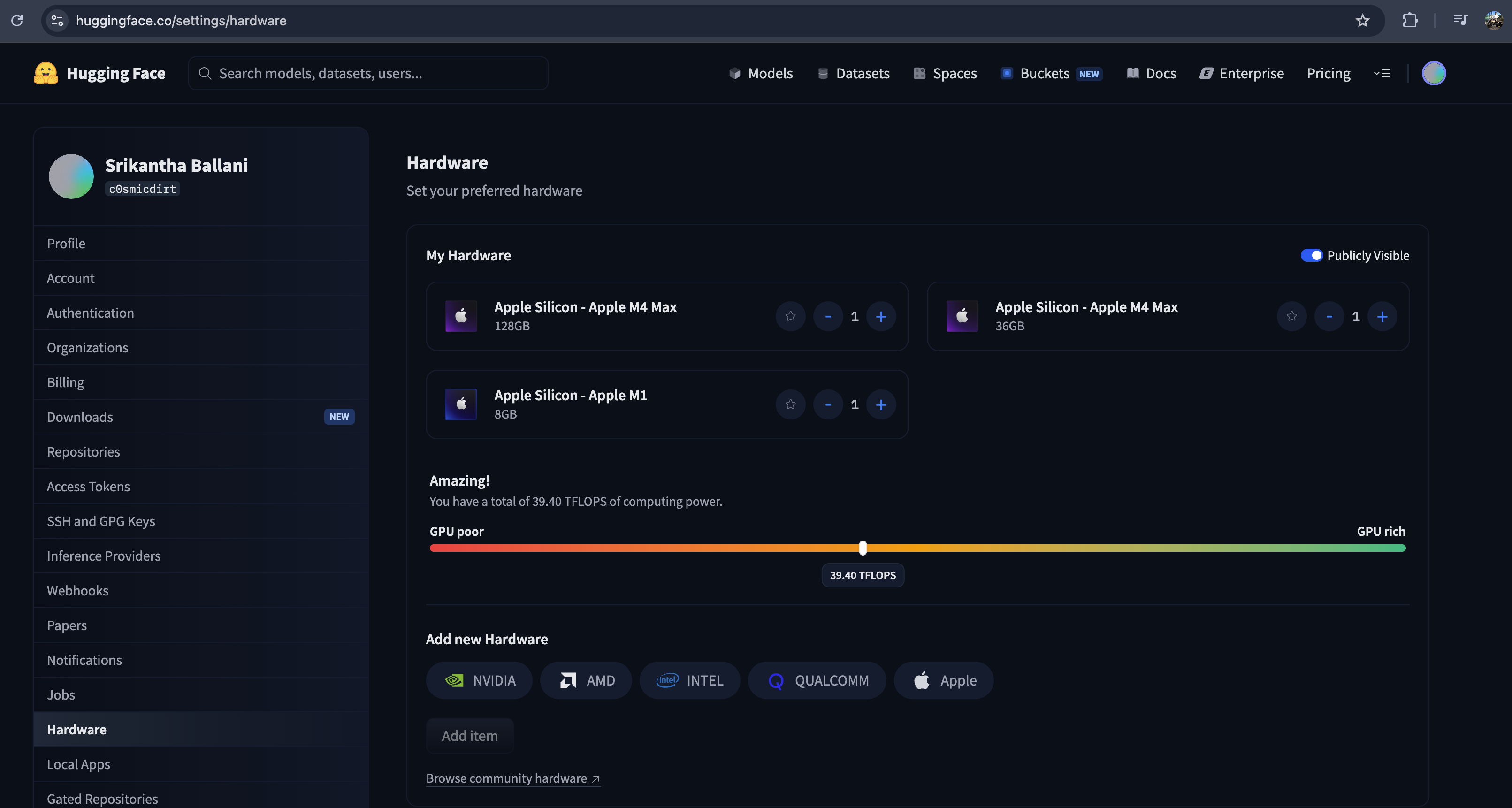
Task: Open Repositories settings in the sidebar
Action: pyautogui.click(x=201, y=451)
